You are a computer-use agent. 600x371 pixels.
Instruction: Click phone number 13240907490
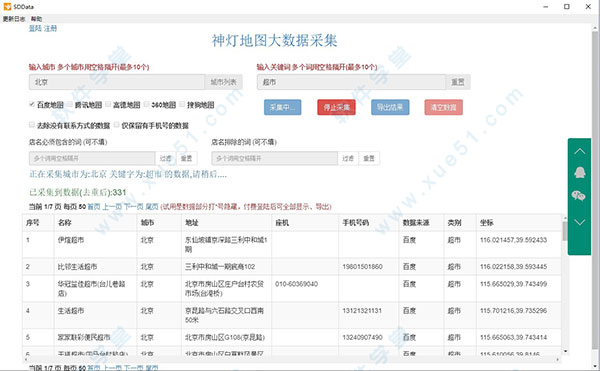coord(362,337)
